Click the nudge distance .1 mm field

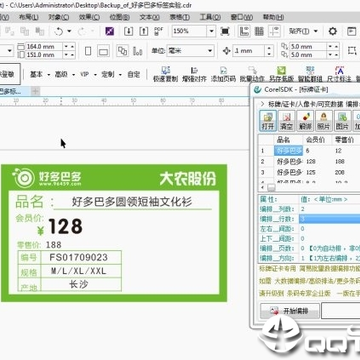248,51
